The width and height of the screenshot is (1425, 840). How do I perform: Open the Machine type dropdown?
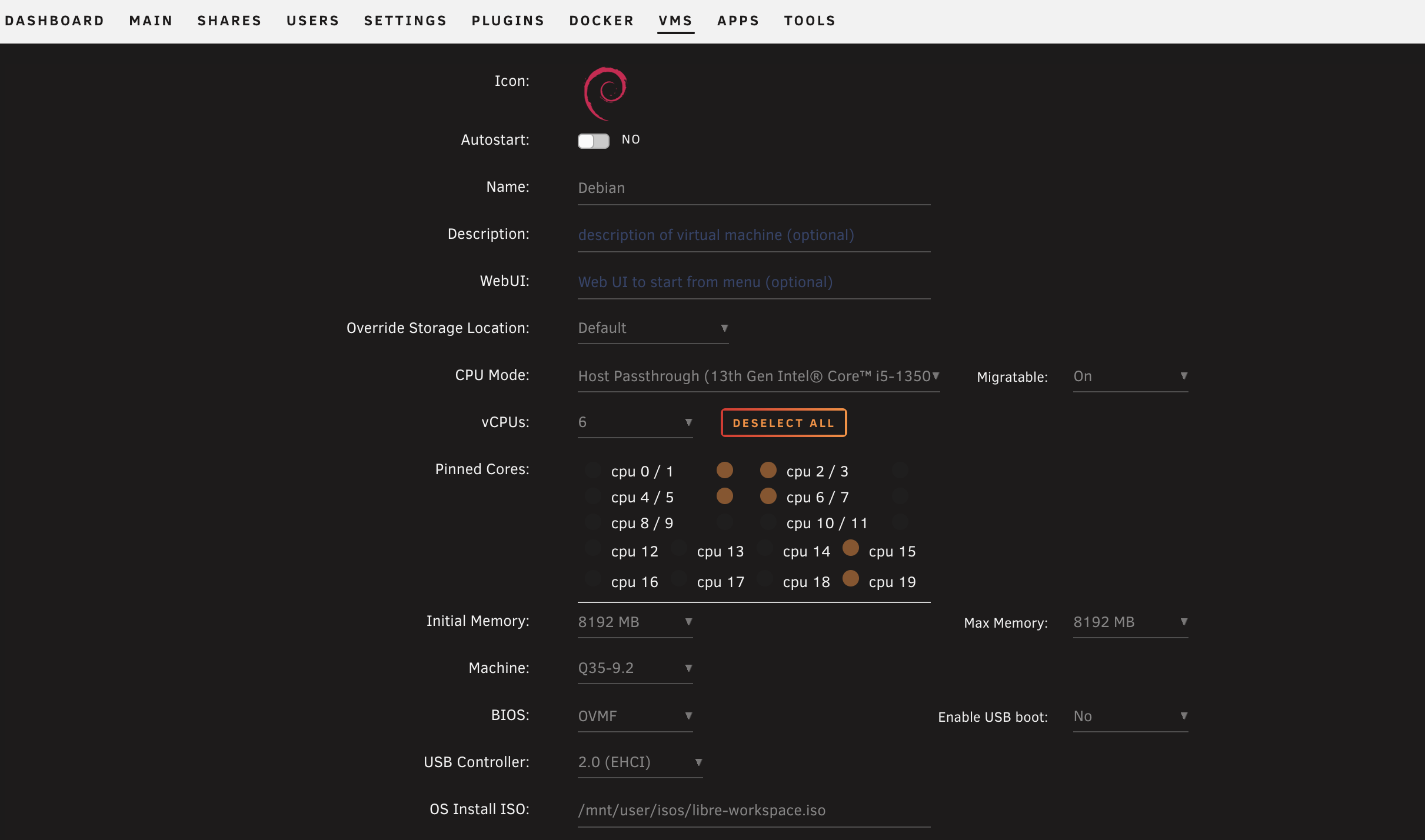634,668
